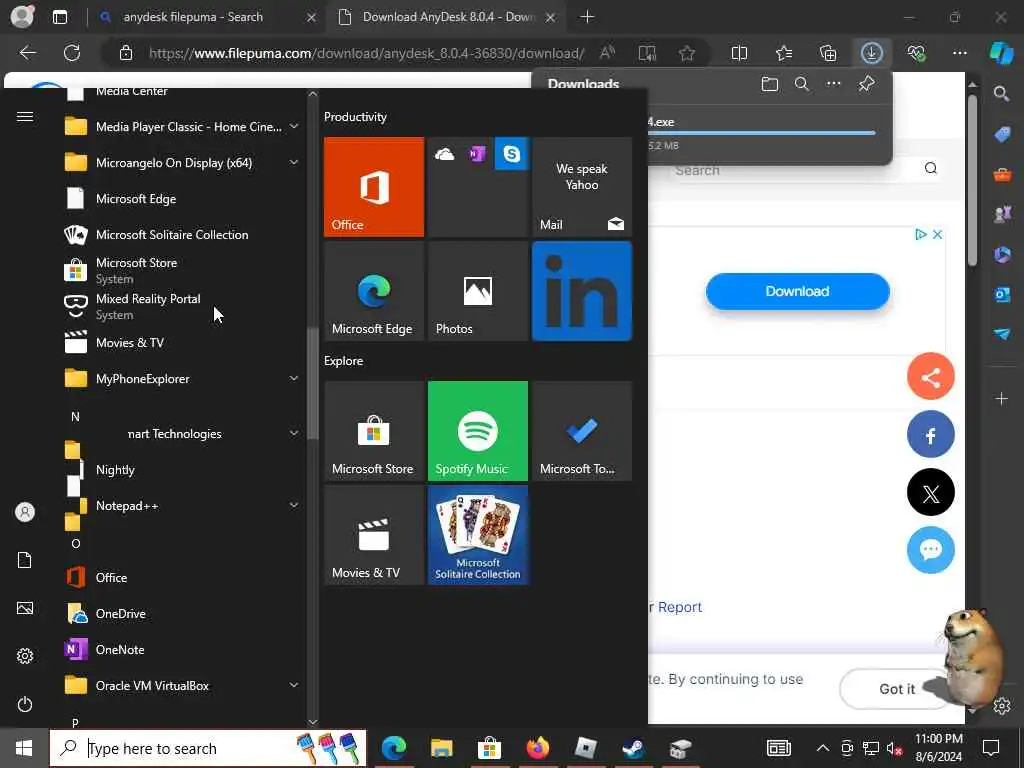Switch to anydesk filepuma Search tab
Viewport: 1024px width, 768px height.
(206, 17)
